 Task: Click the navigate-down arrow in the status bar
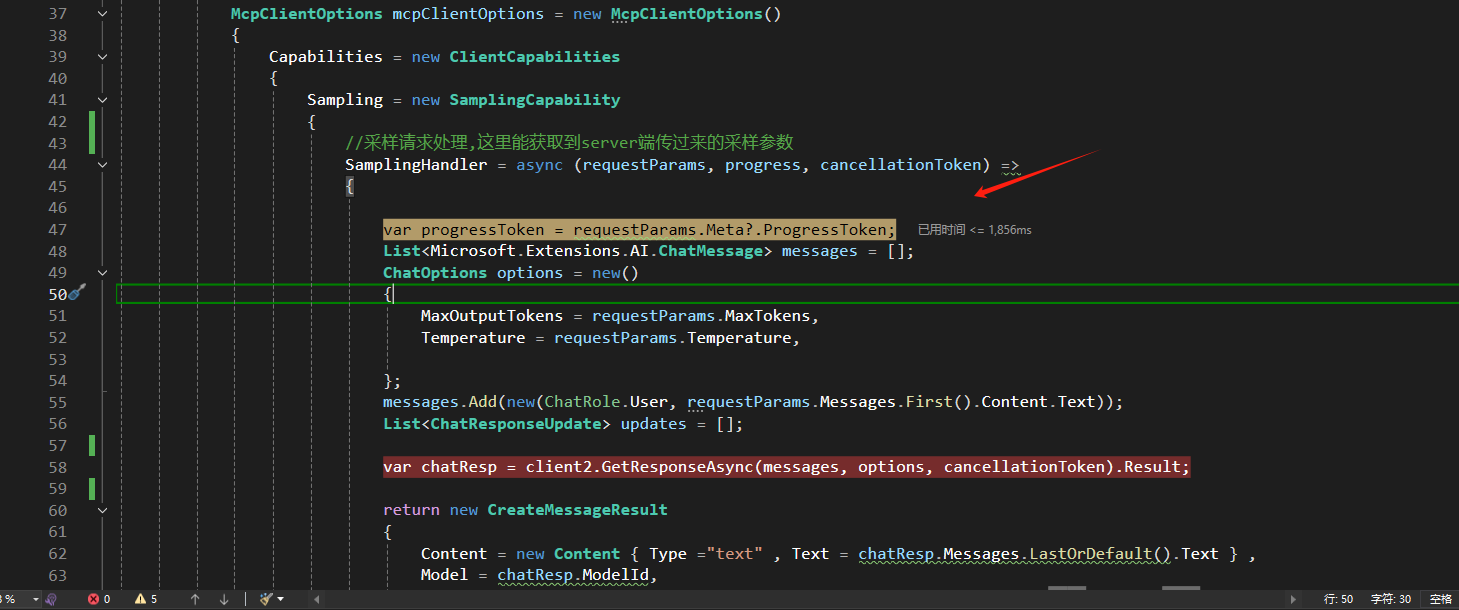(x=224, y=598)
